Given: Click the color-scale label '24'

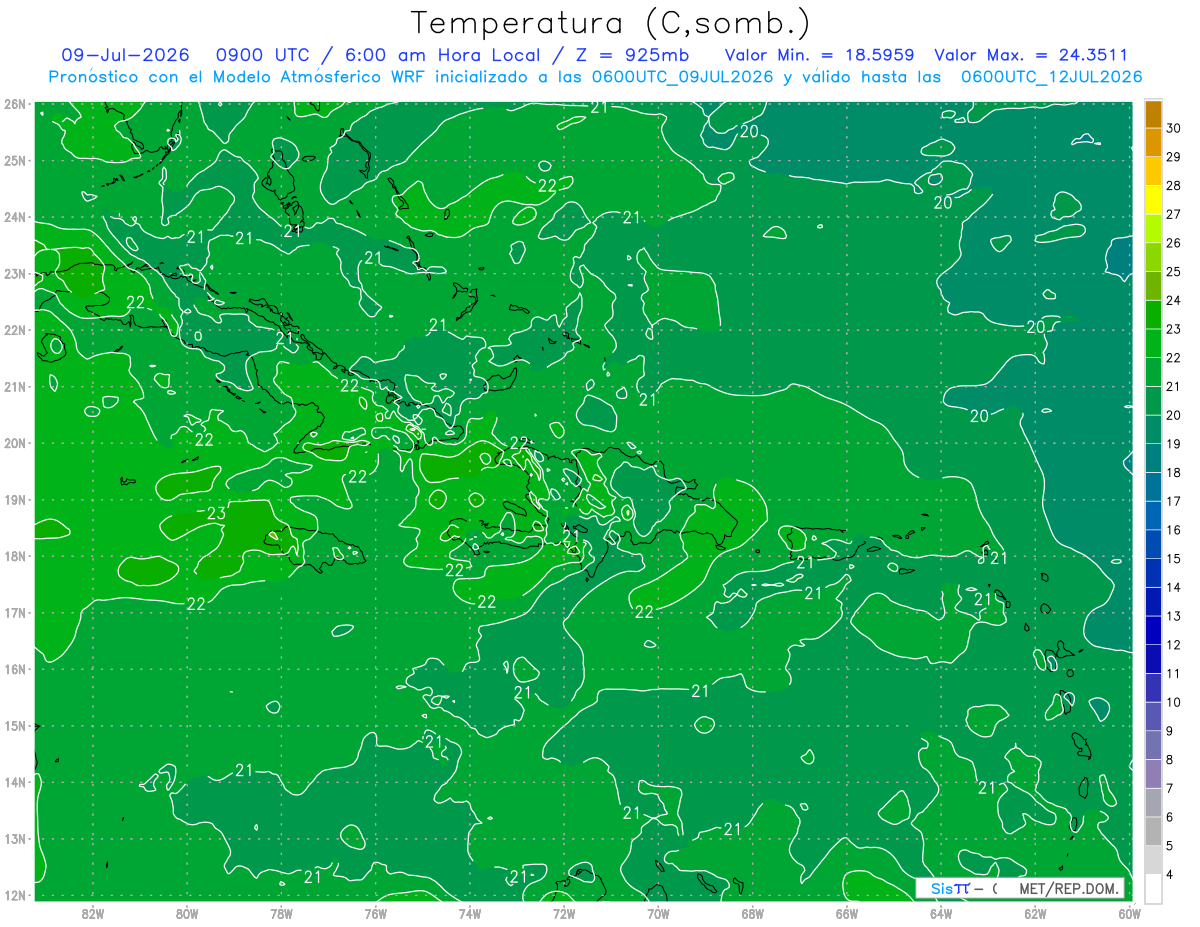Looking at the screenshot, I should [x=1174, y=300].
